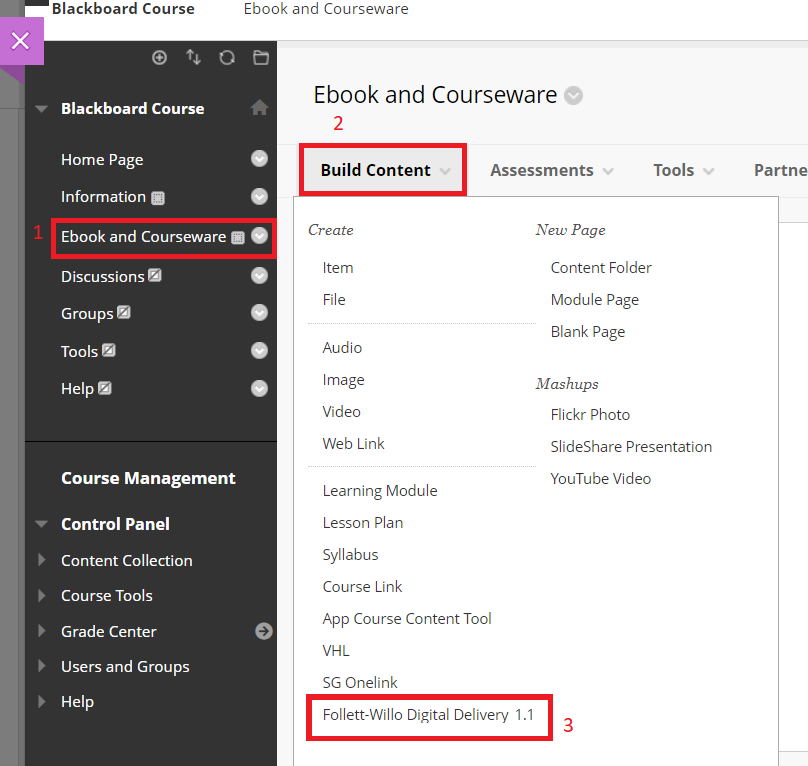Click the hidden-link icon beside Discussions
Image resolution: width=808 pixels, height=766 pixels.
155,275
